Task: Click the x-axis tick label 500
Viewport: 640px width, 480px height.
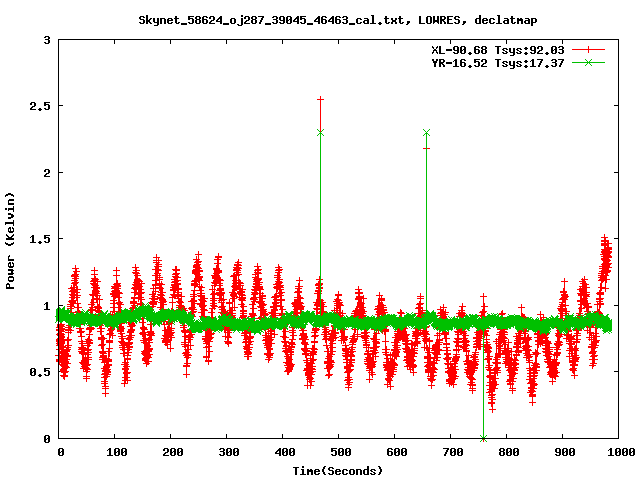Action: [x=340, y=452]
